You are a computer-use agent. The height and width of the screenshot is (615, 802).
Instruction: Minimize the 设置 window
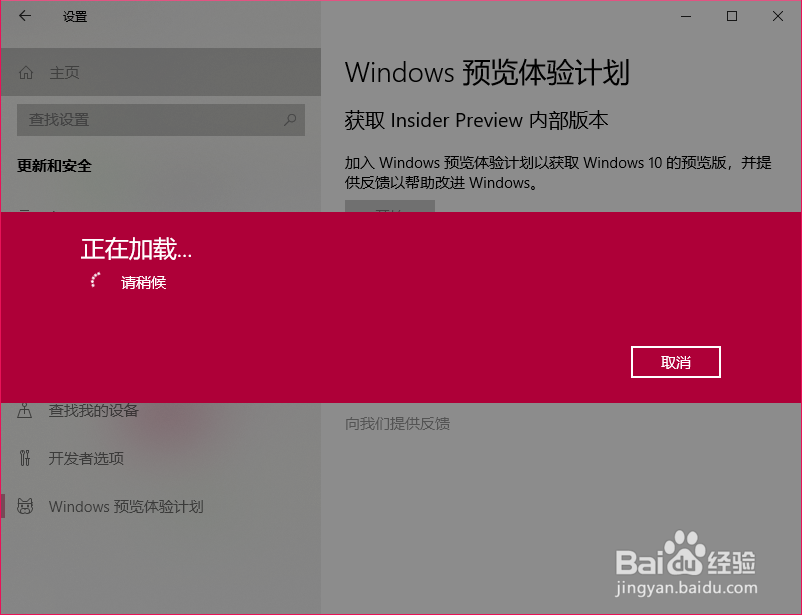686,16
